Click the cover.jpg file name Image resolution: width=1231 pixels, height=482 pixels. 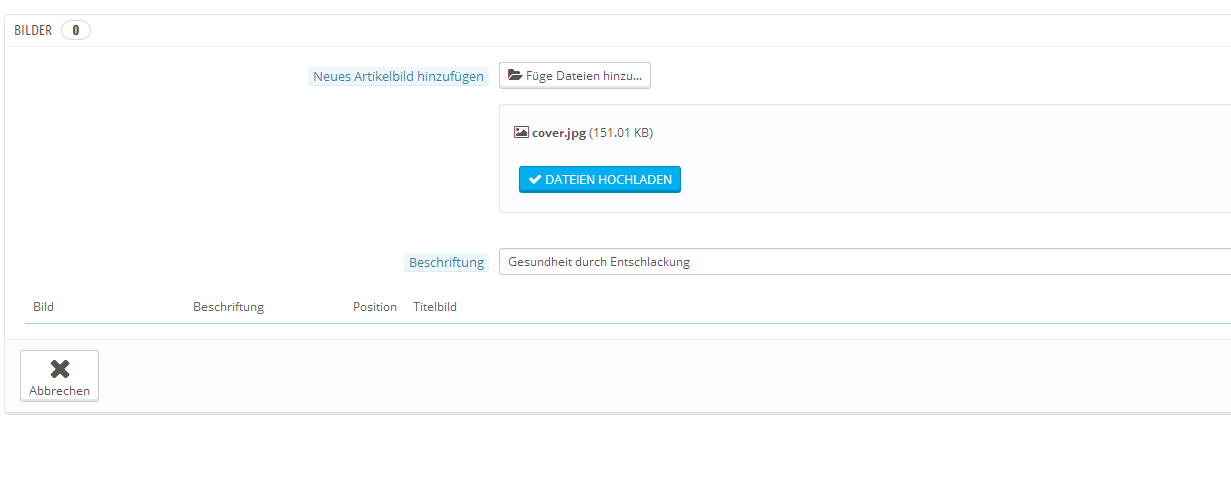[x=559, y=132]
